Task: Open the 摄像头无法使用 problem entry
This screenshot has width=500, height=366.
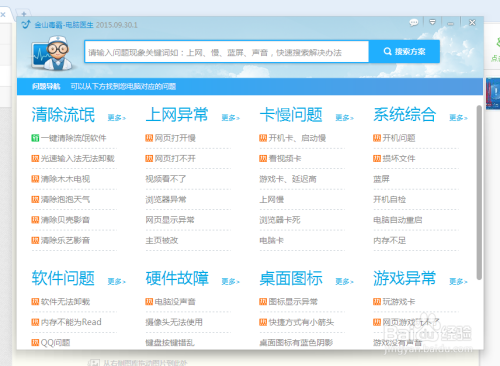Action: (x=174, y=322)
